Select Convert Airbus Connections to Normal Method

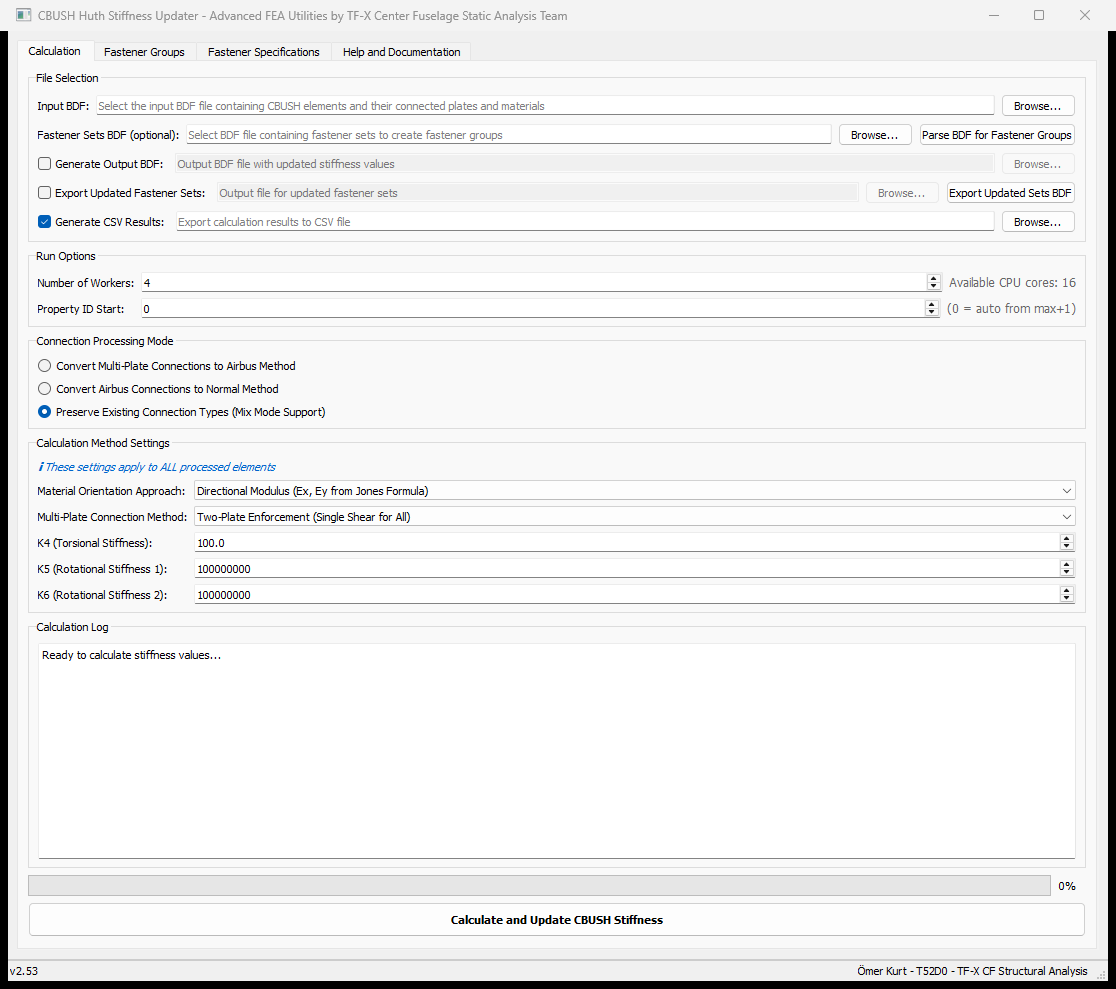tap(44, 388)
